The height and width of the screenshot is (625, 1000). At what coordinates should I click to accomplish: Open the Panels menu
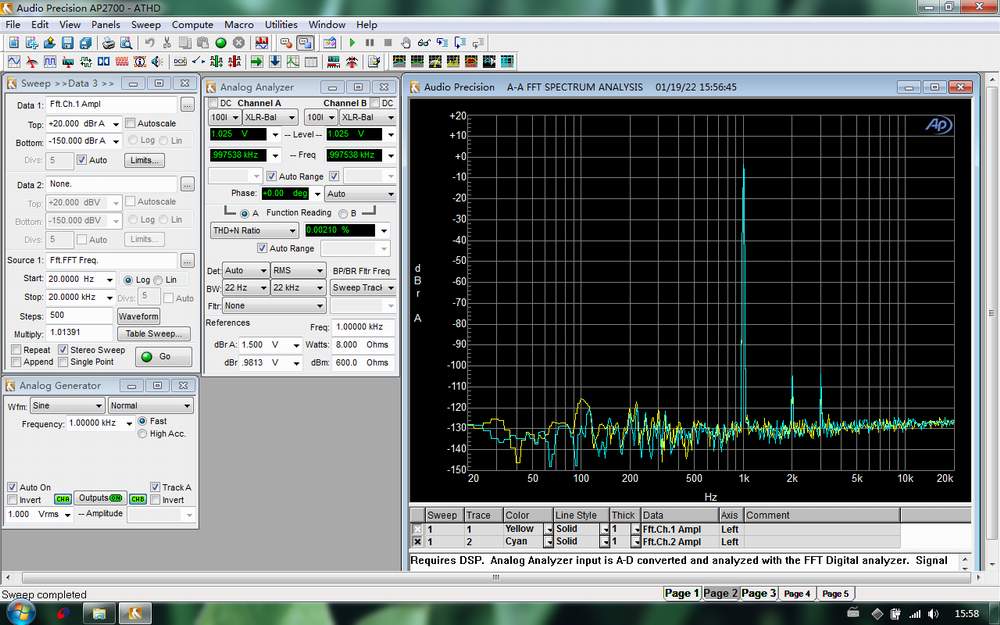click(x=105, y=24)
